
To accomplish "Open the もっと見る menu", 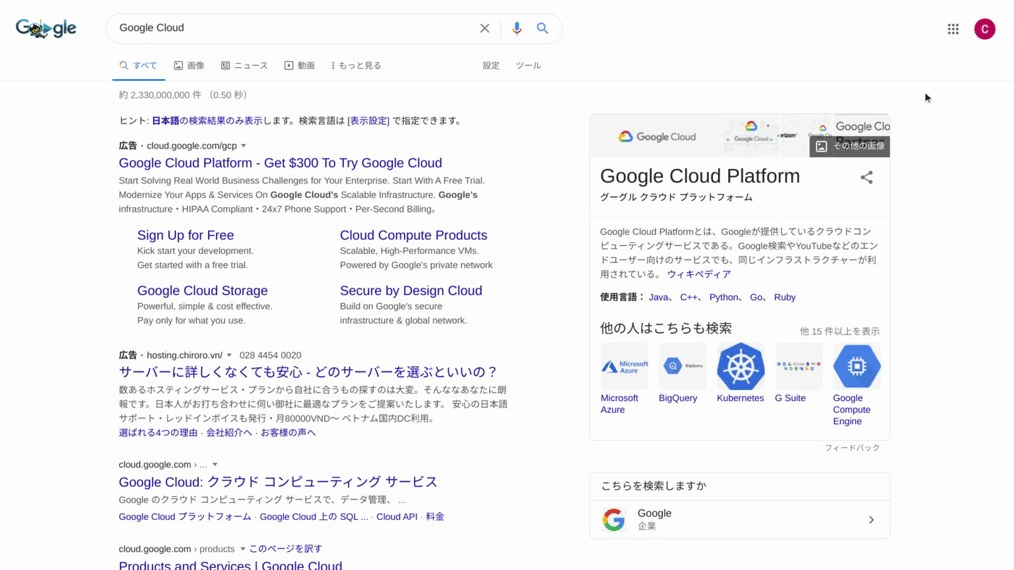I will click(356, 65).
